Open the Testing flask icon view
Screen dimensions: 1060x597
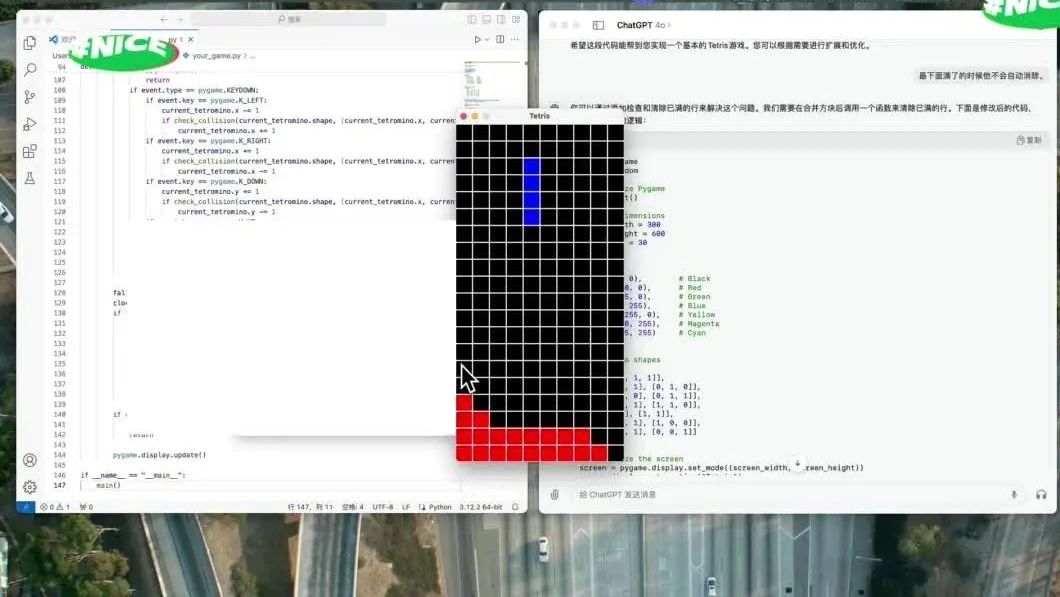click(30, 178)
